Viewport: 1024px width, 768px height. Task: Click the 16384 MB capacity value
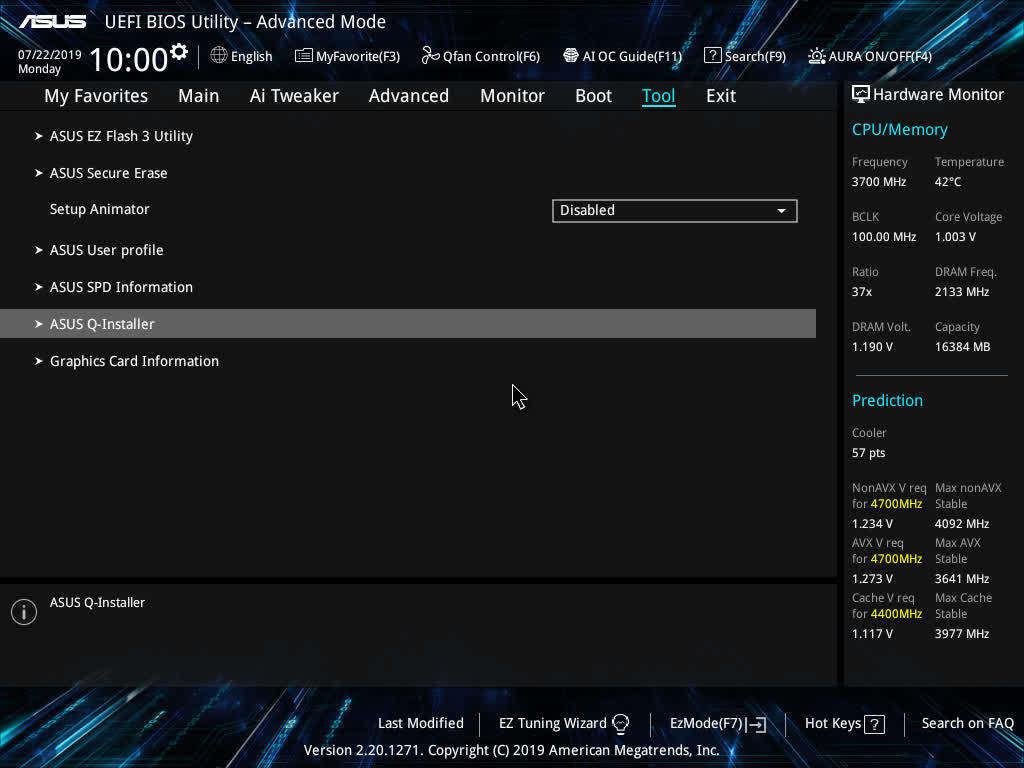[x=962, y=347]
